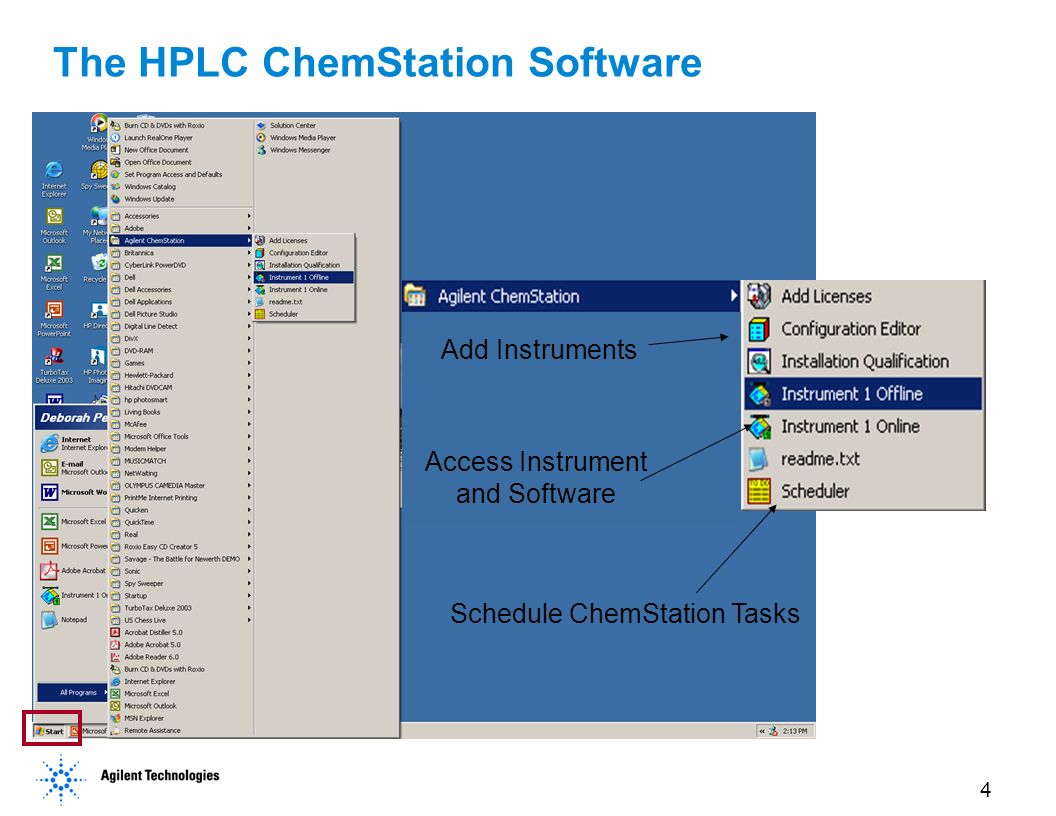The width and height of the screenshot is (1056, 816).
Task: Open US Chess Live folder in programs list
Action: (x=180, y=621)
